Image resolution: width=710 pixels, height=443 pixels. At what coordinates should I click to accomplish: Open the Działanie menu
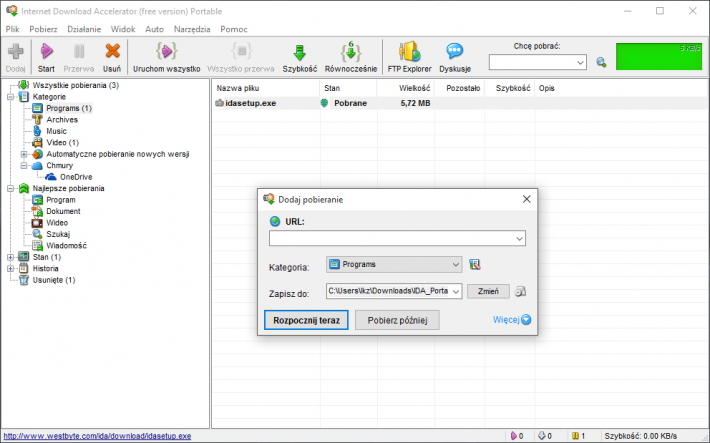(84, 29)
